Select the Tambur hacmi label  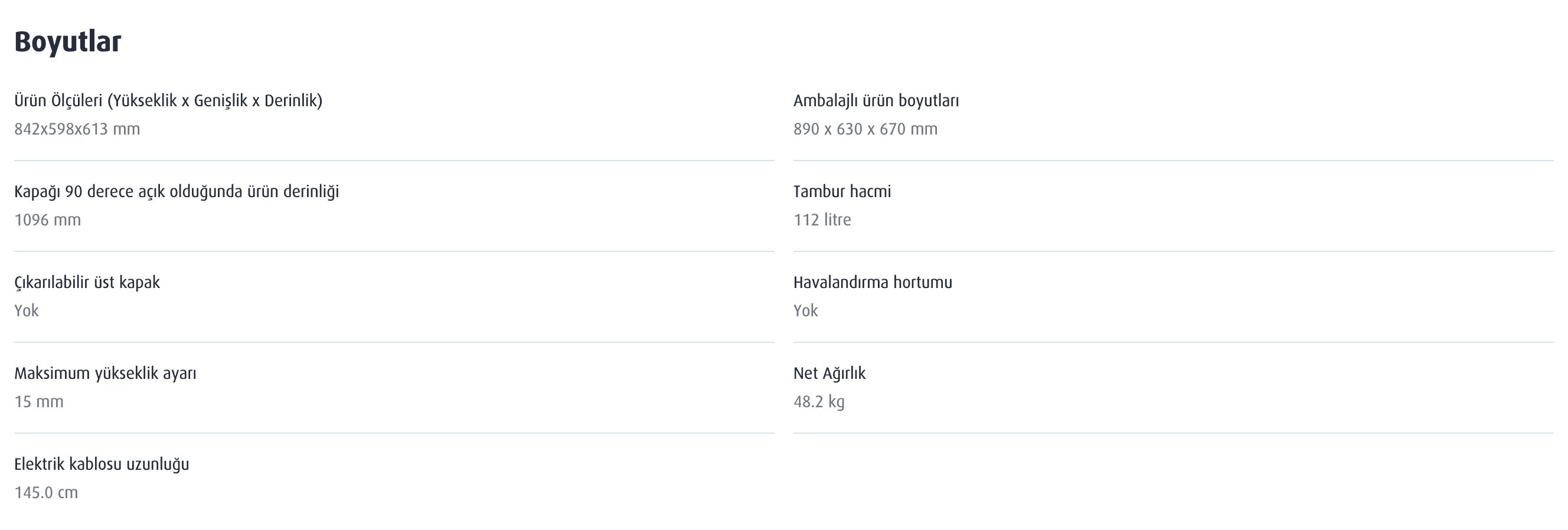point(842,191)
